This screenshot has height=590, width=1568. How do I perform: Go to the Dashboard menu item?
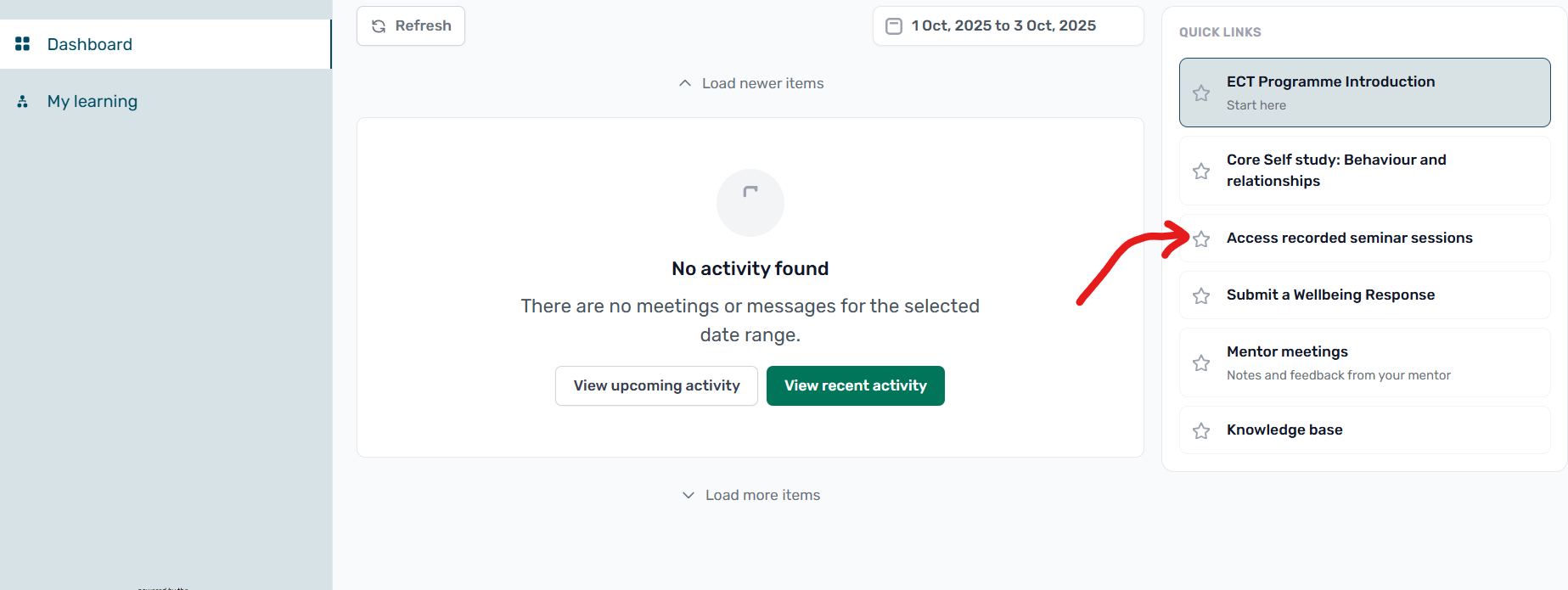tap(90, 44)
